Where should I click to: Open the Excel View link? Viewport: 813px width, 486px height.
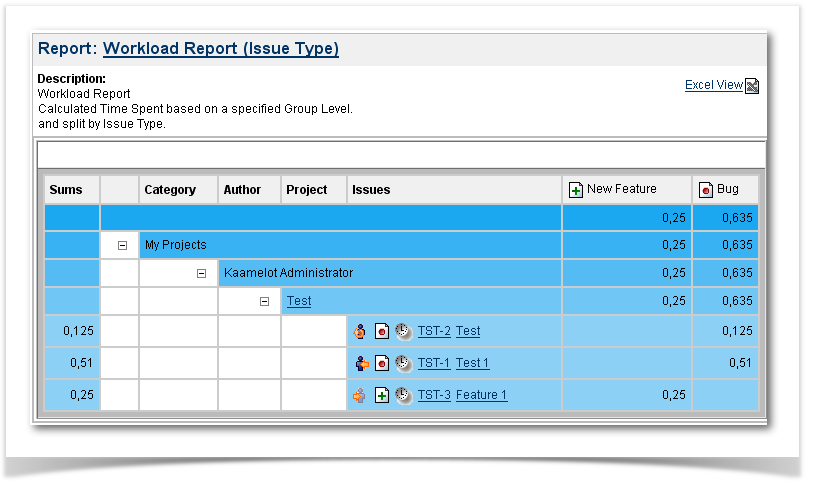pyautogui.click(x=713, y=85)
